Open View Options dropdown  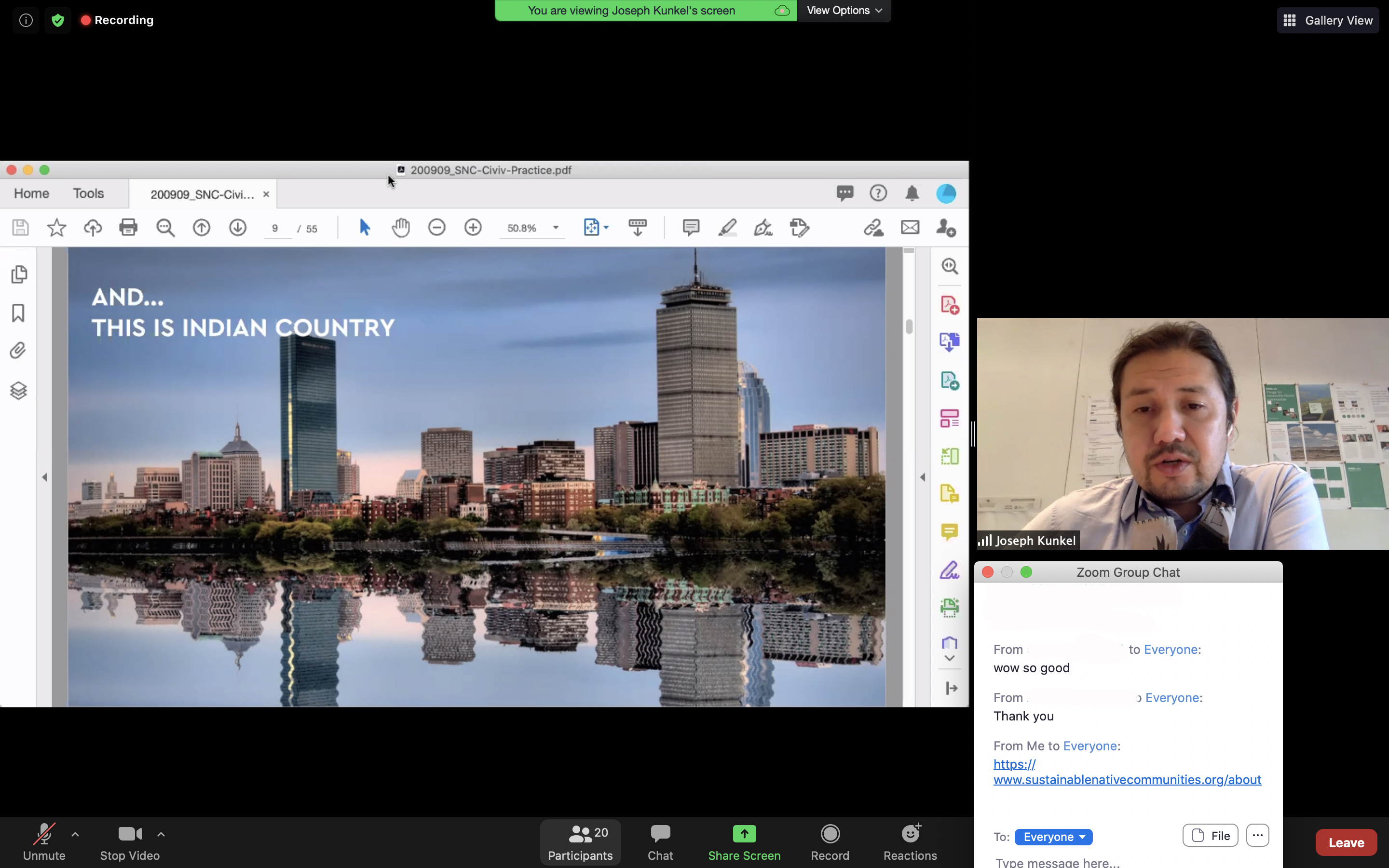tap(844, 10)
